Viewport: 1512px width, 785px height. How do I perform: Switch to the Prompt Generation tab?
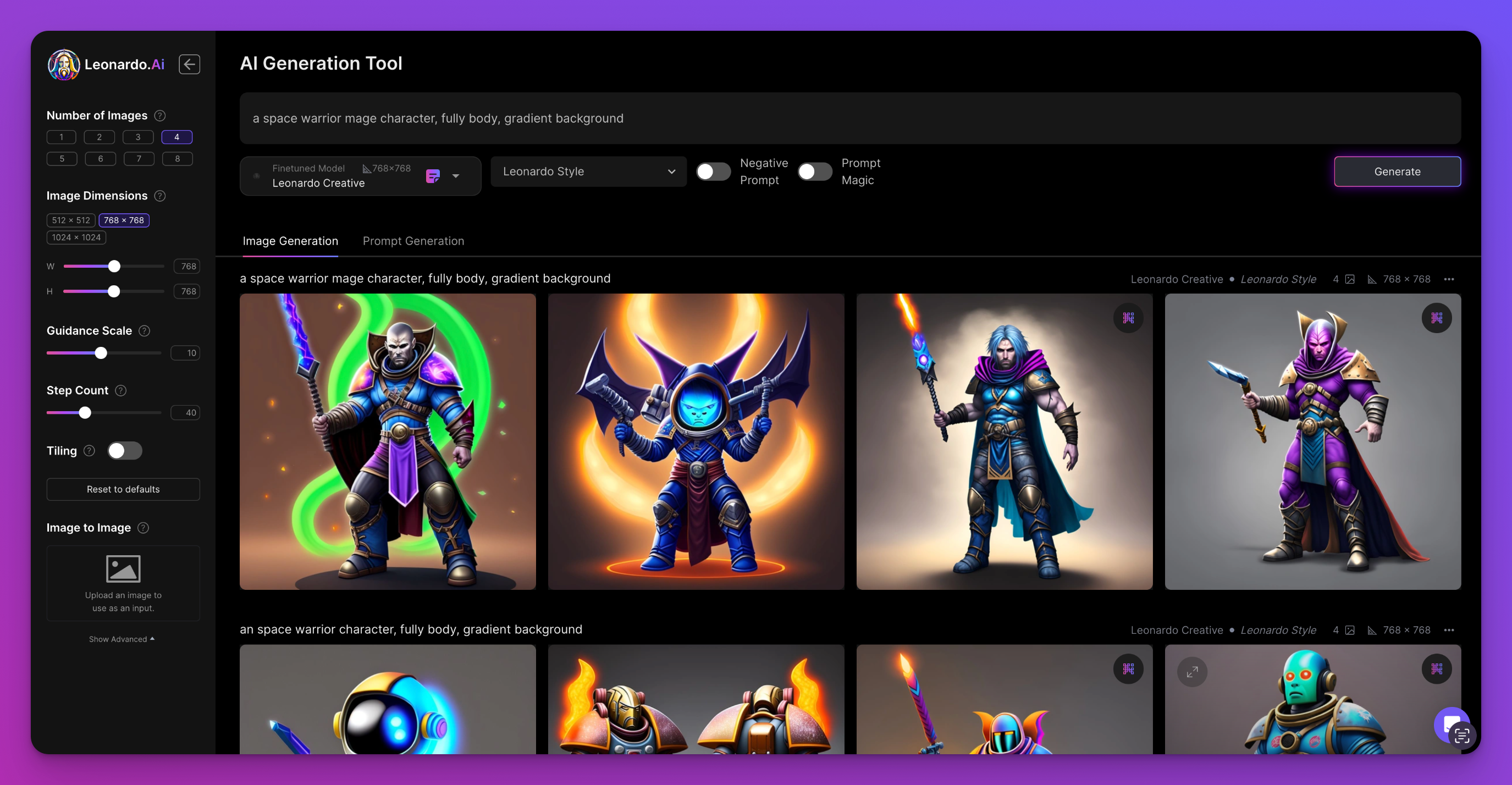click(x=413, y=241)
